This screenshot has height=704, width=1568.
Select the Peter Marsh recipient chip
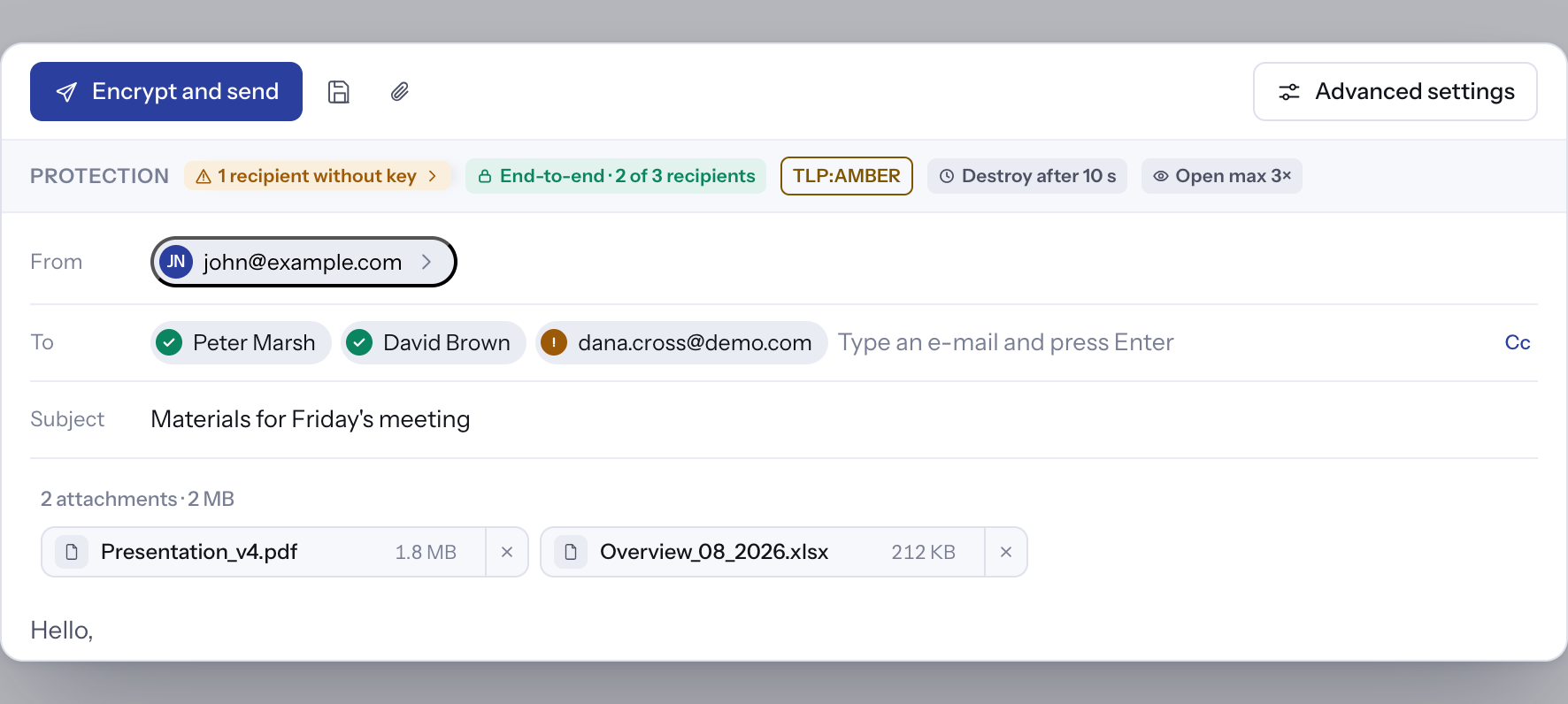241,342
